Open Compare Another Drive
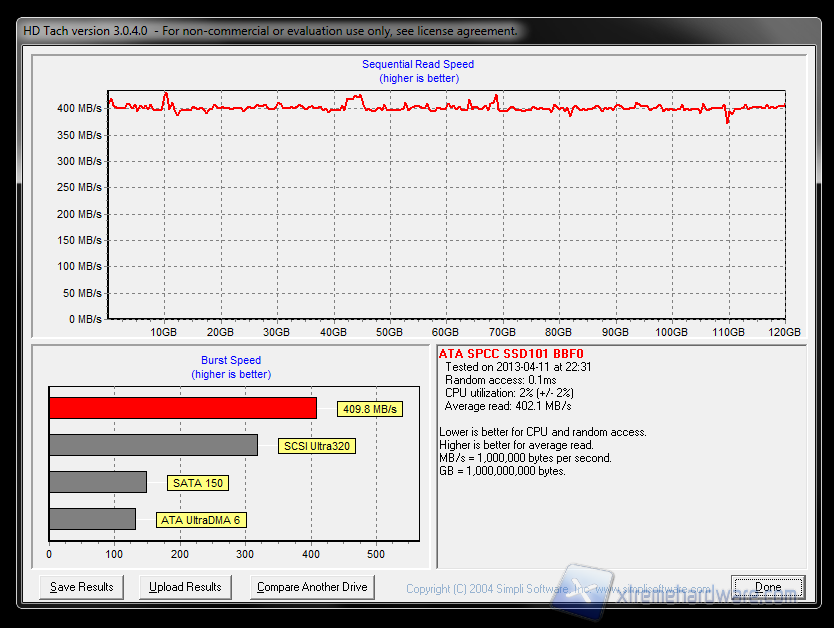Image resolution: width=834 pixels, height=628 pixels. pyautogui.click(x=312, y=587)
